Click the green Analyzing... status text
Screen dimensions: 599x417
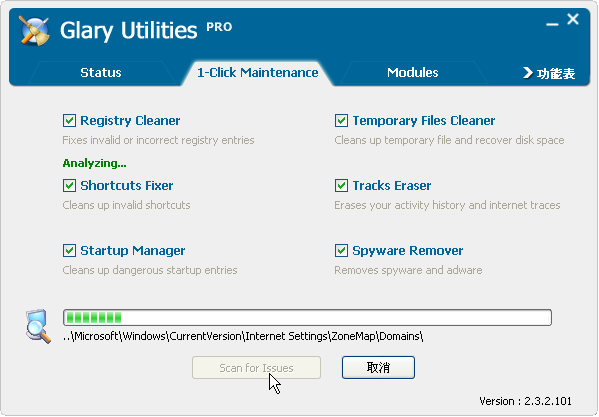pyautogui.click(x=94, y=163)
